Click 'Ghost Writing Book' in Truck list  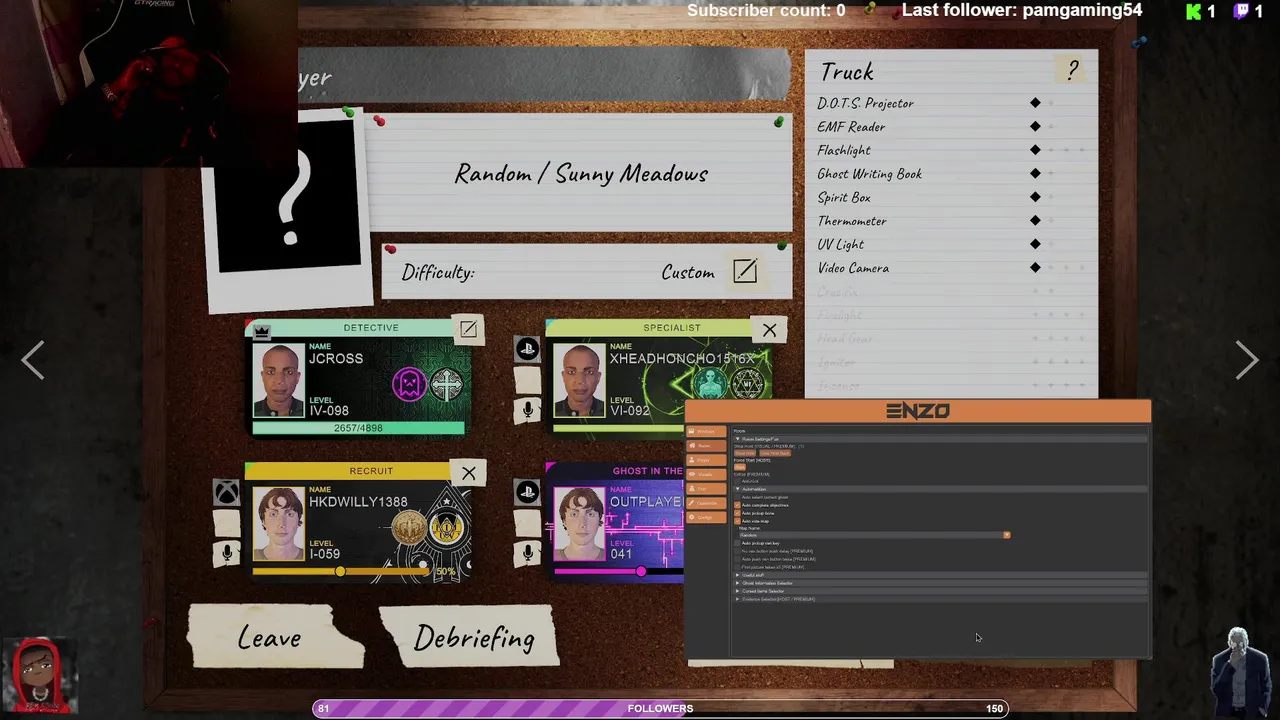pos(870,174)
